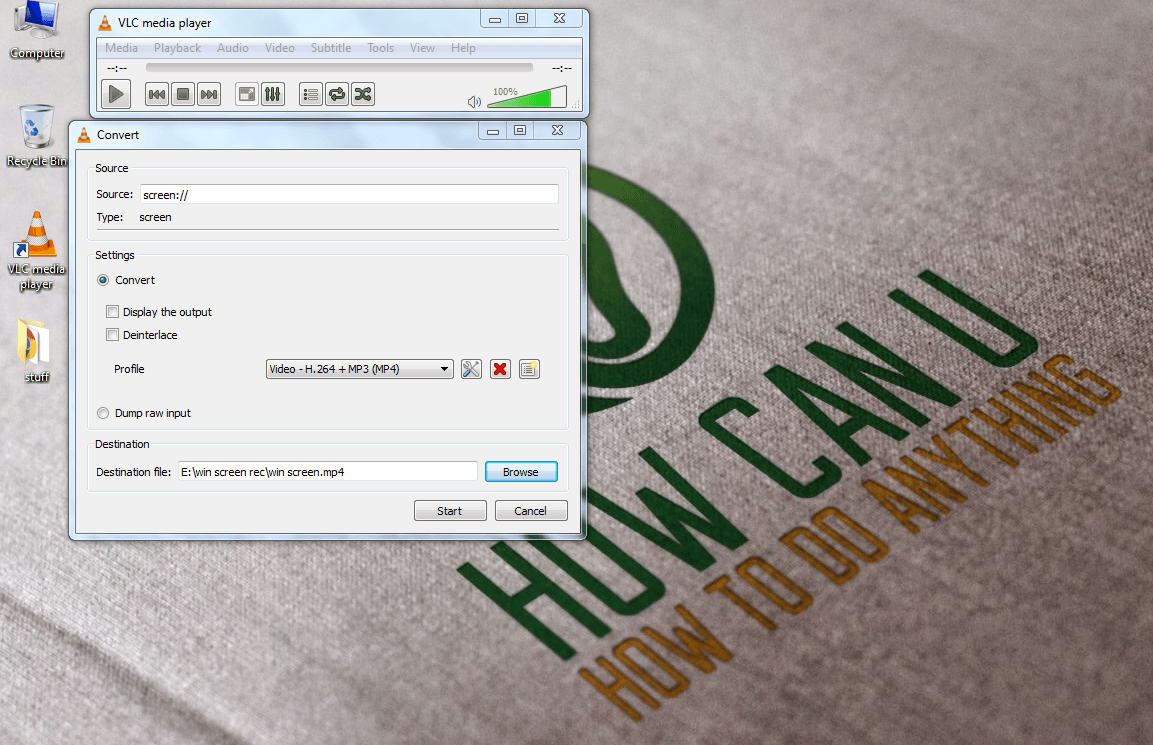Image resolution: width=1153 pixels, height=745 pixels.
Task: Click the Destination file field
Action: click(x=328, y=472)
